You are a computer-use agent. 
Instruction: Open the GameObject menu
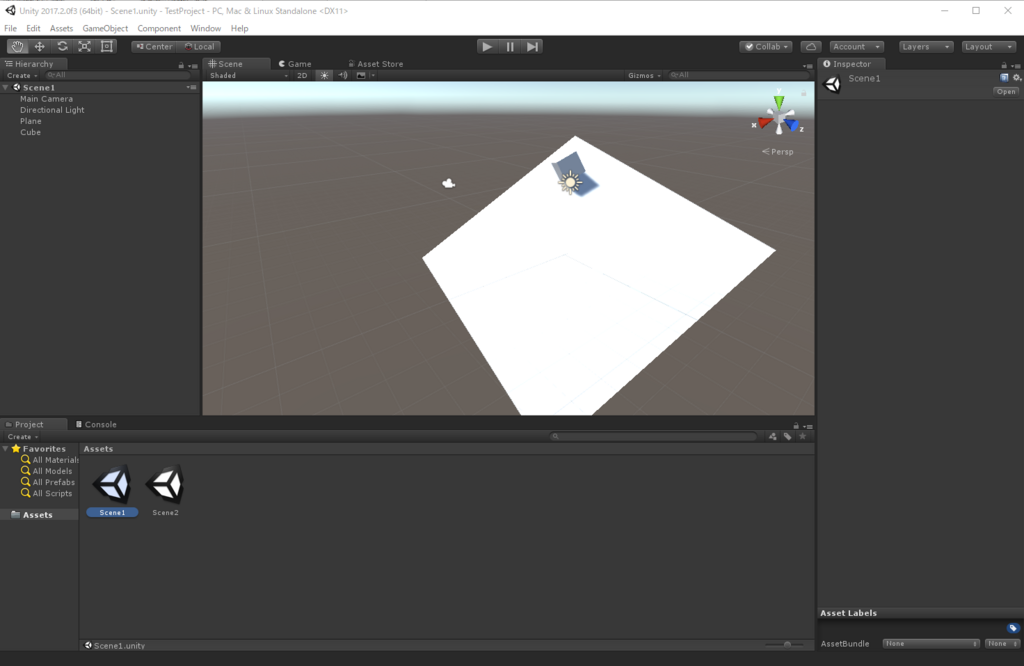(x=105, y=28)
